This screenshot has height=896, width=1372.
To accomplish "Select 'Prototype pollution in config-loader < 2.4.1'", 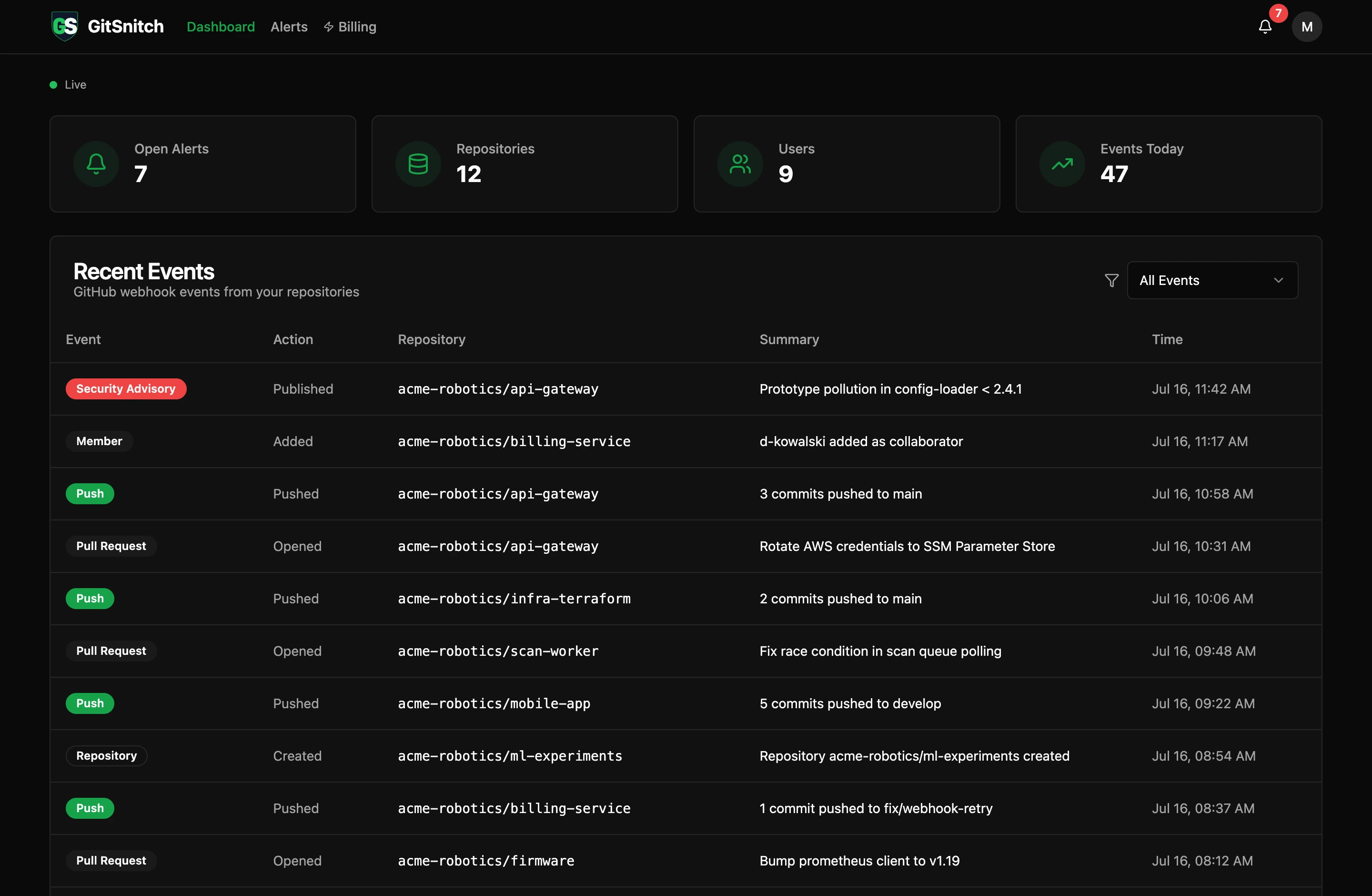I will pyautogui.click(x=890, y=388).
